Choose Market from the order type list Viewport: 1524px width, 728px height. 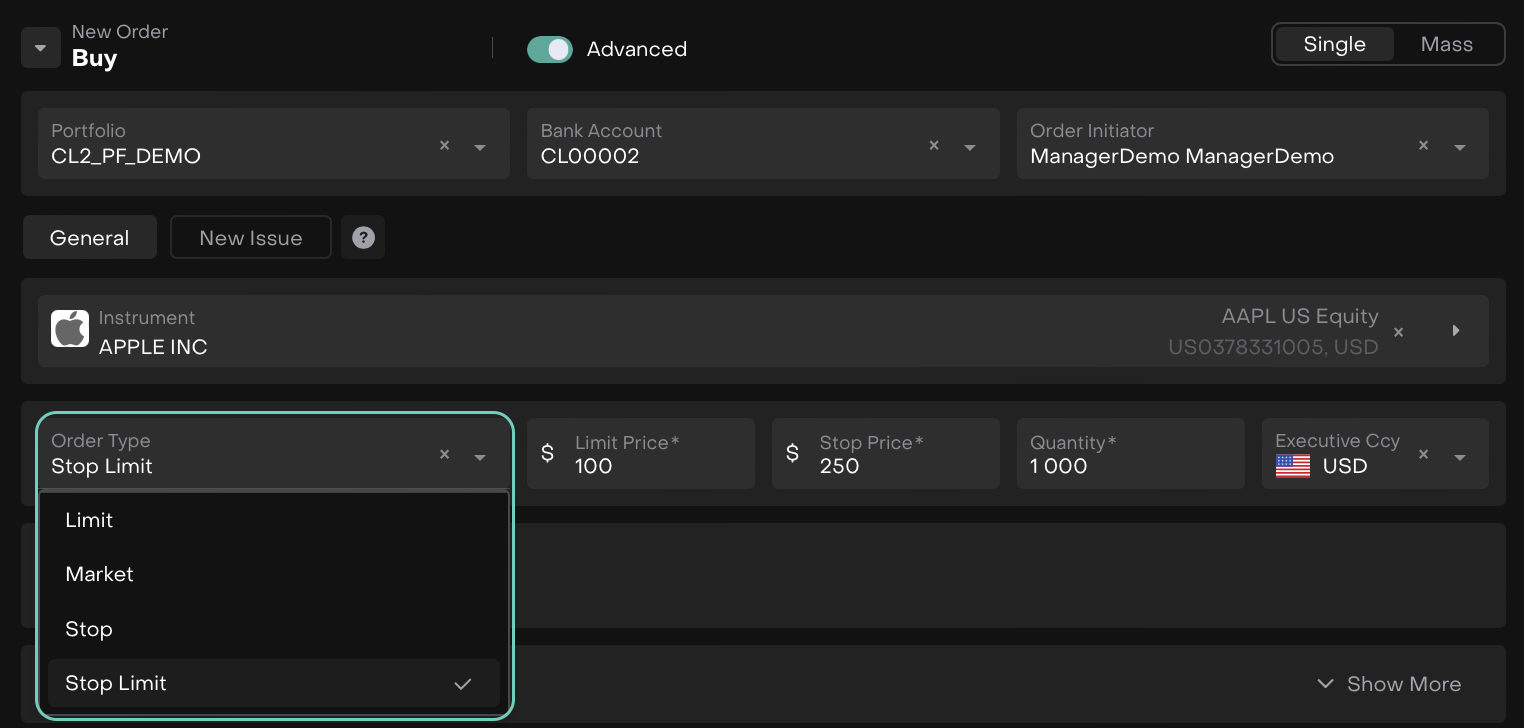[x=99, y=574]
